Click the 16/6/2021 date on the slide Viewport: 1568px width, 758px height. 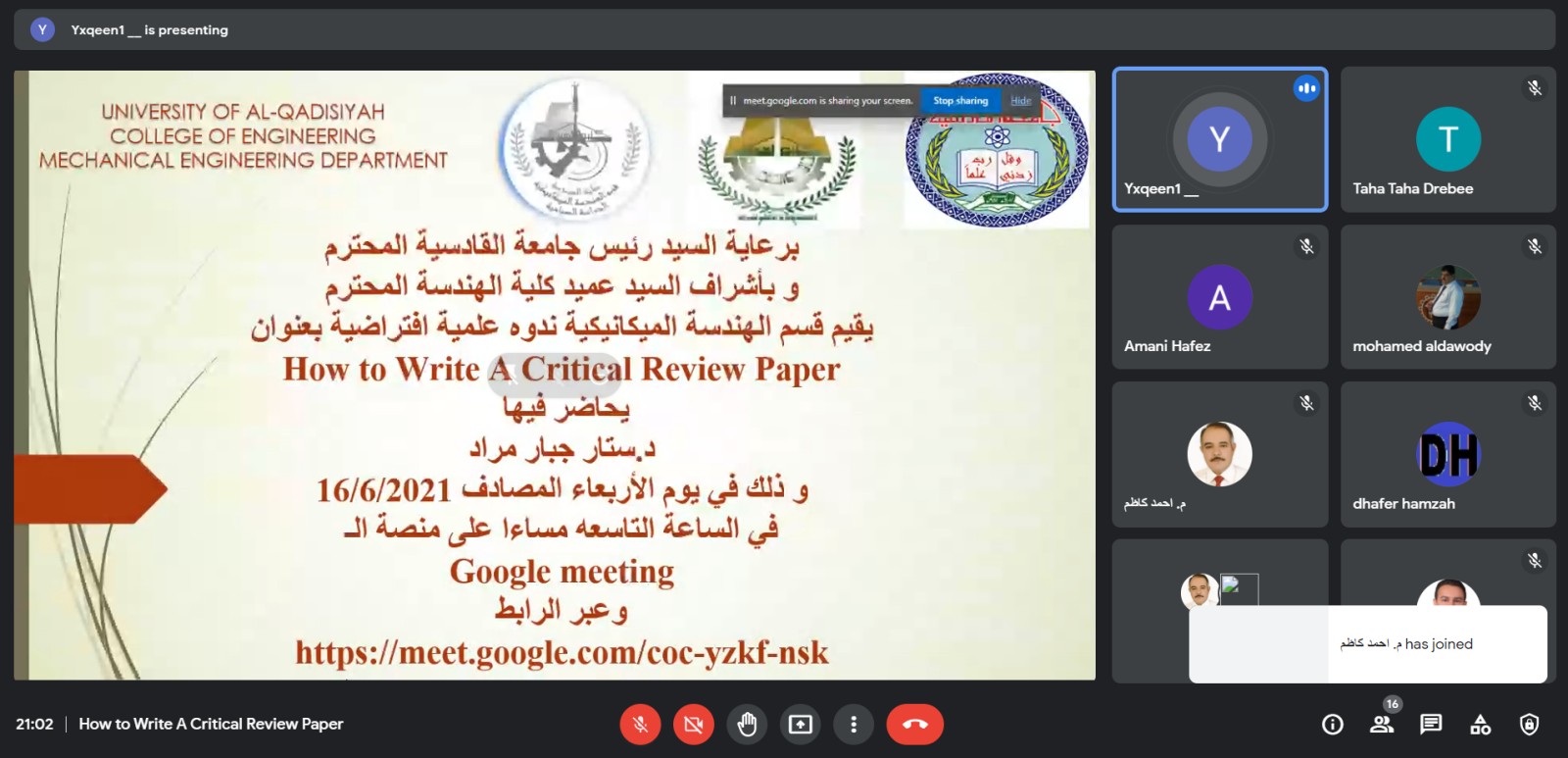pyautogui.click(x=383, y=490)
